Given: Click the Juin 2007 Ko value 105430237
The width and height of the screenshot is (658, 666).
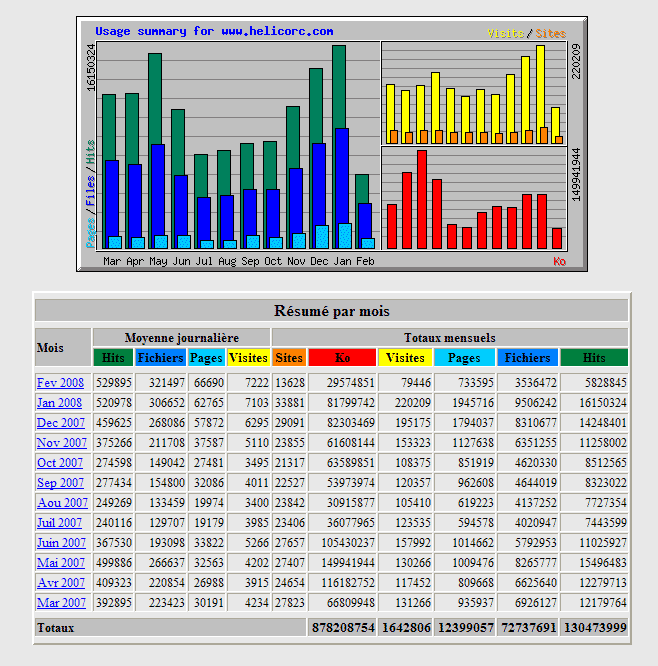Looking at the screenshot, I should click(347, 543).
